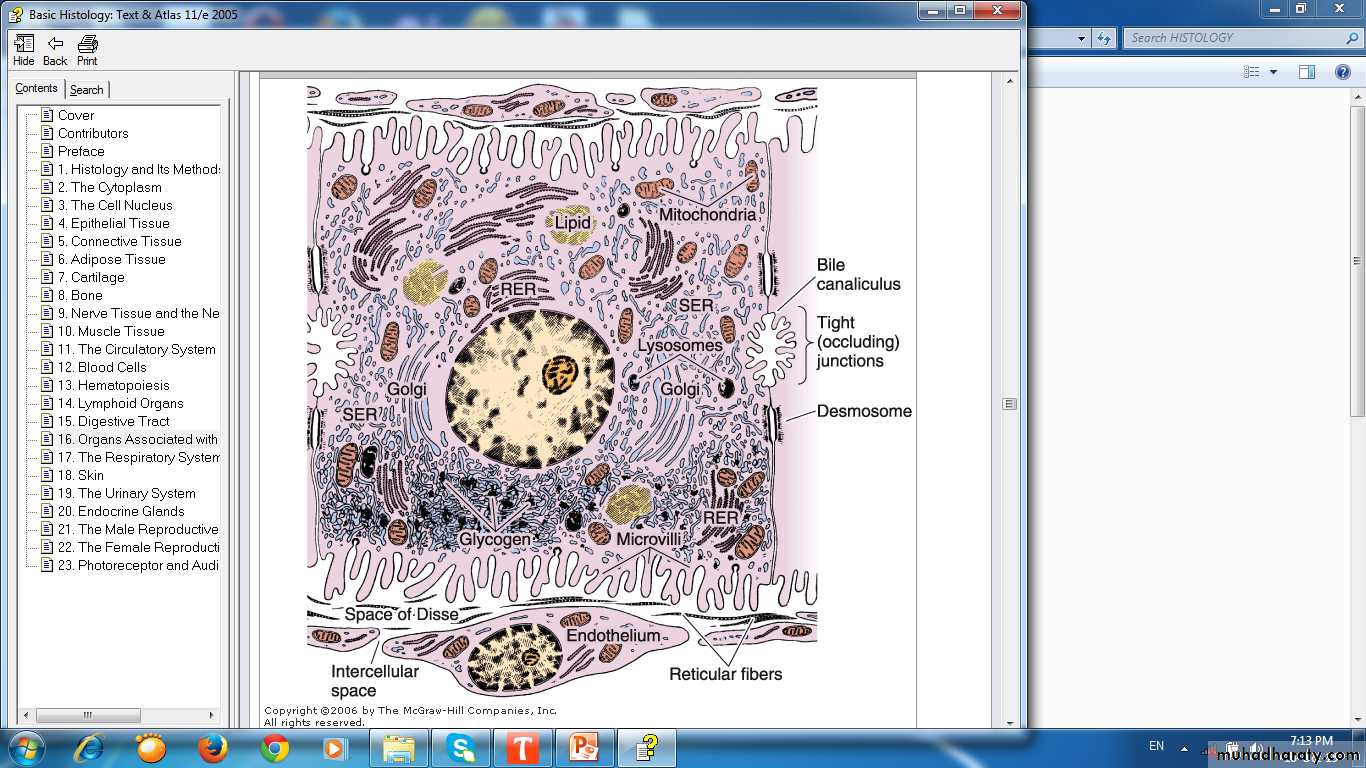Open Explorer help with question-mark icon

pyautogui.click(x=1343, y=72)
